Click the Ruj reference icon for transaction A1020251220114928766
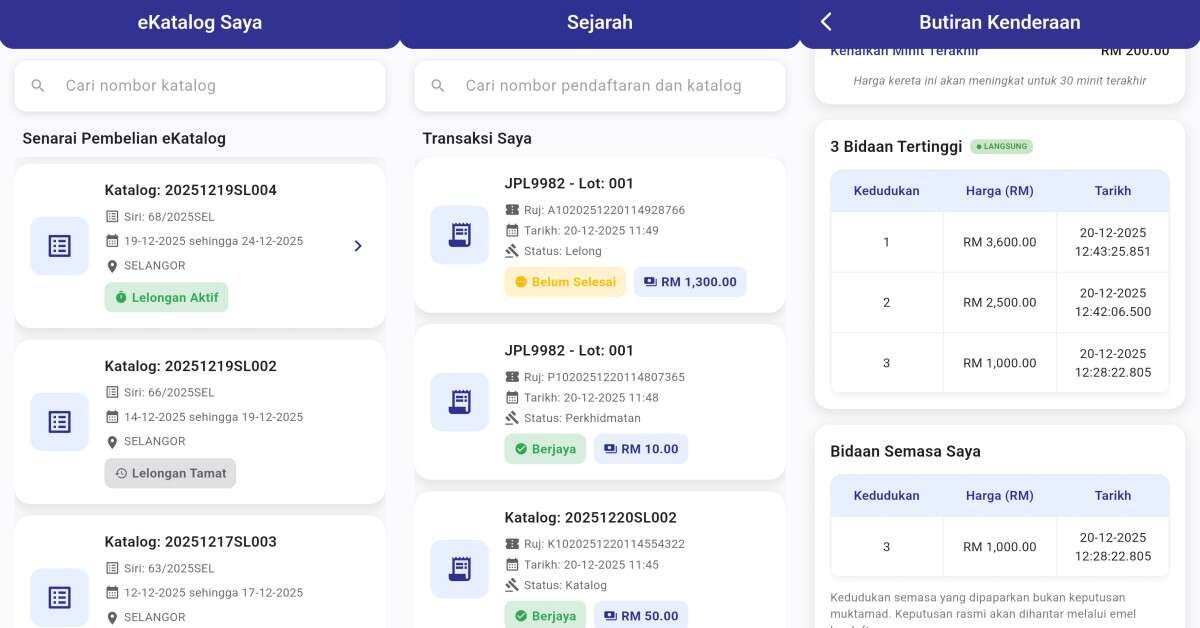This screenshot has height=628, width=1200. 511,210
